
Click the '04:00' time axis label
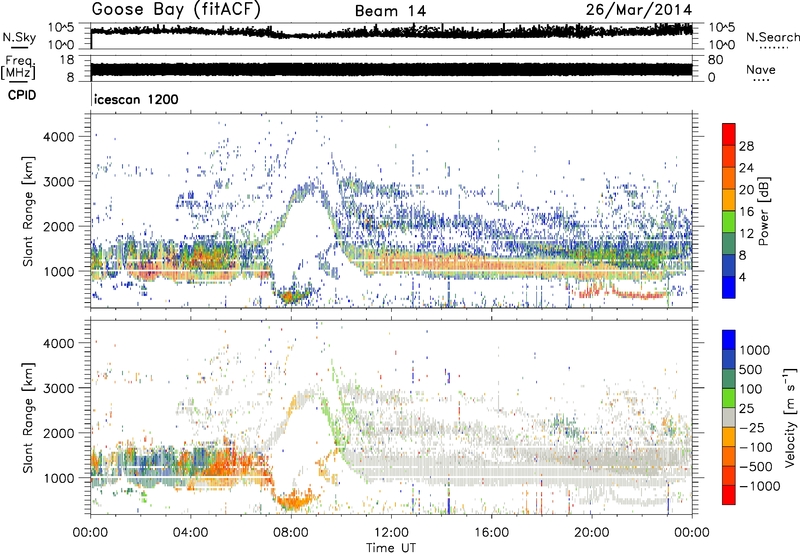(190, 533)
